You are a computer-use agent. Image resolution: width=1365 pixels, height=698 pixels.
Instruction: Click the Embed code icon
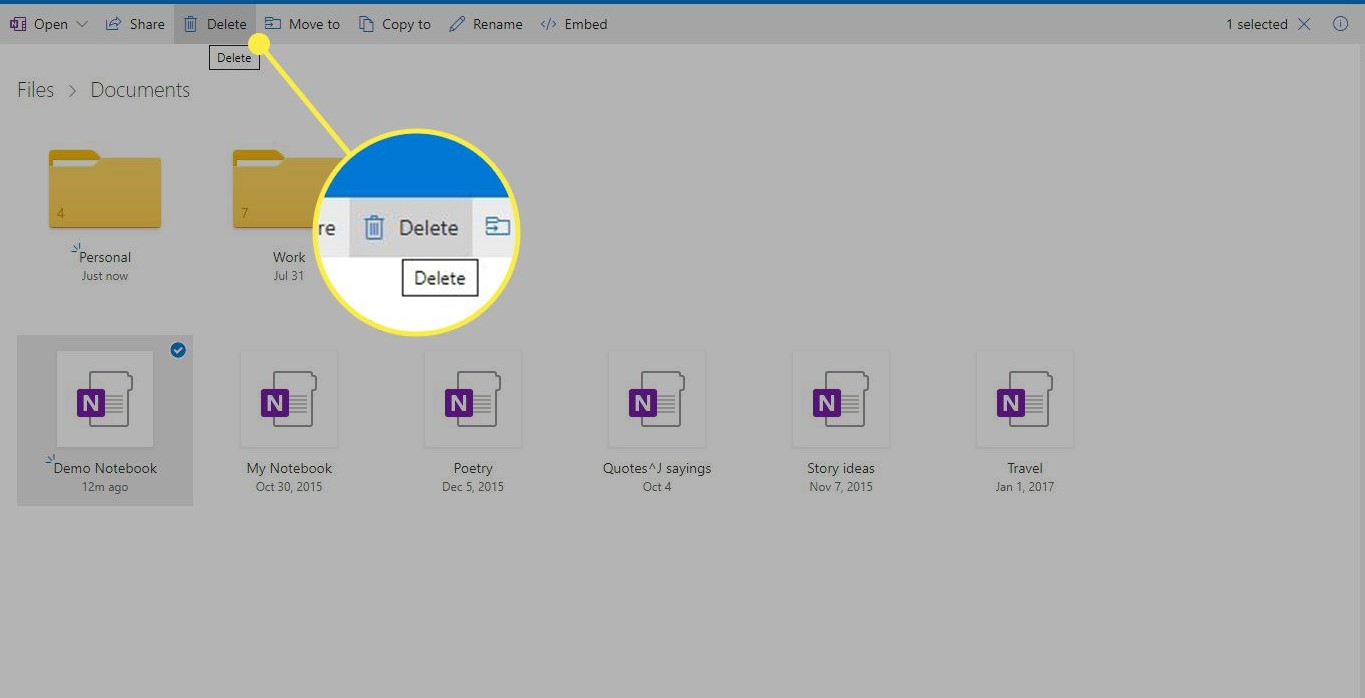[548, 23]
